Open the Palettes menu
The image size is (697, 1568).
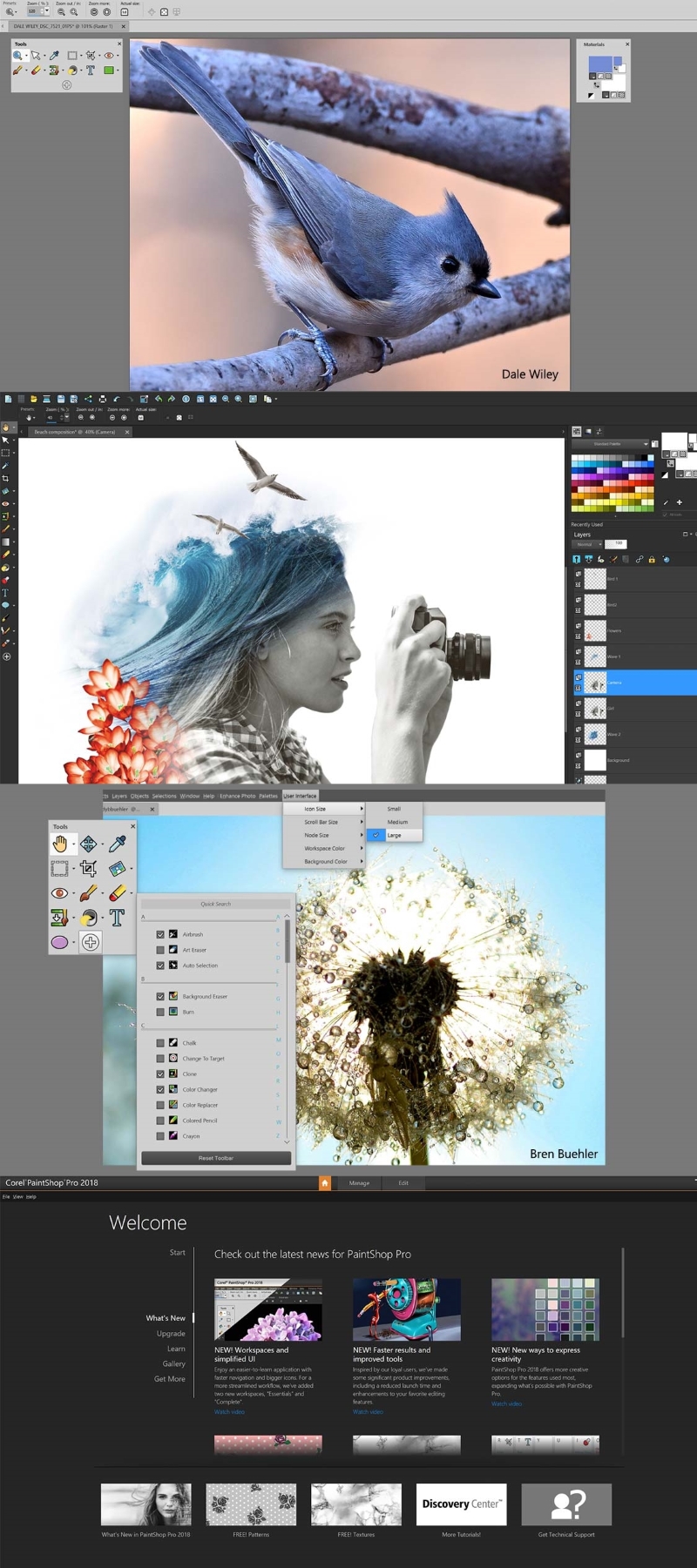[x=268, y=796]
